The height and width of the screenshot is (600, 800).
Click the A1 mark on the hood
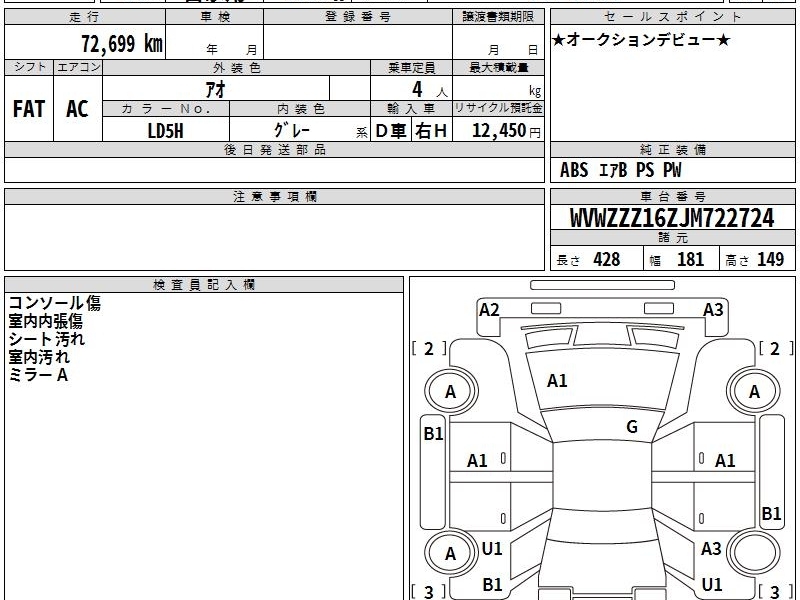(x=557, y=381)
